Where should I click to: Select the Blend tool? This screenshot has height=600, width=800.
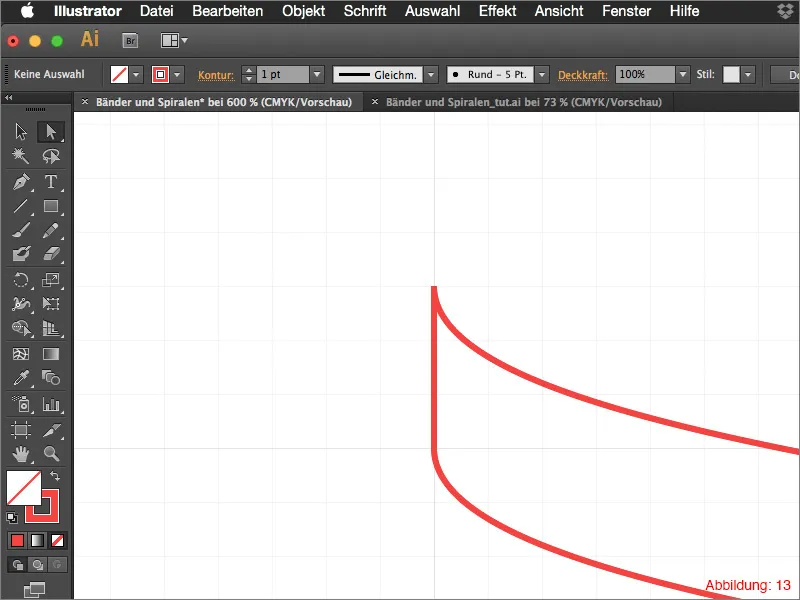(x=51, y=378)
